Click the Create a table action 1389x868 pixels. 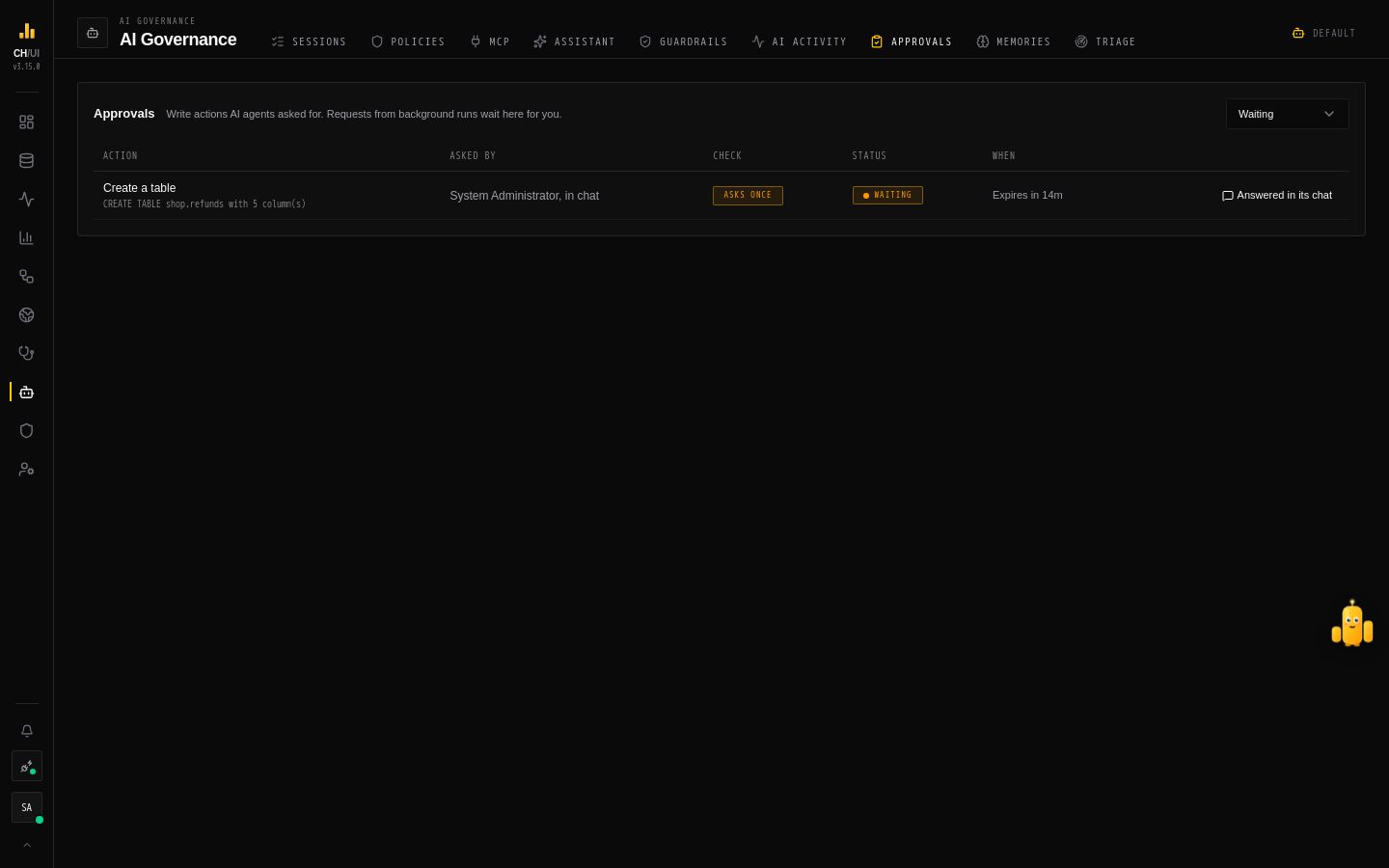[x=140, y=188]
